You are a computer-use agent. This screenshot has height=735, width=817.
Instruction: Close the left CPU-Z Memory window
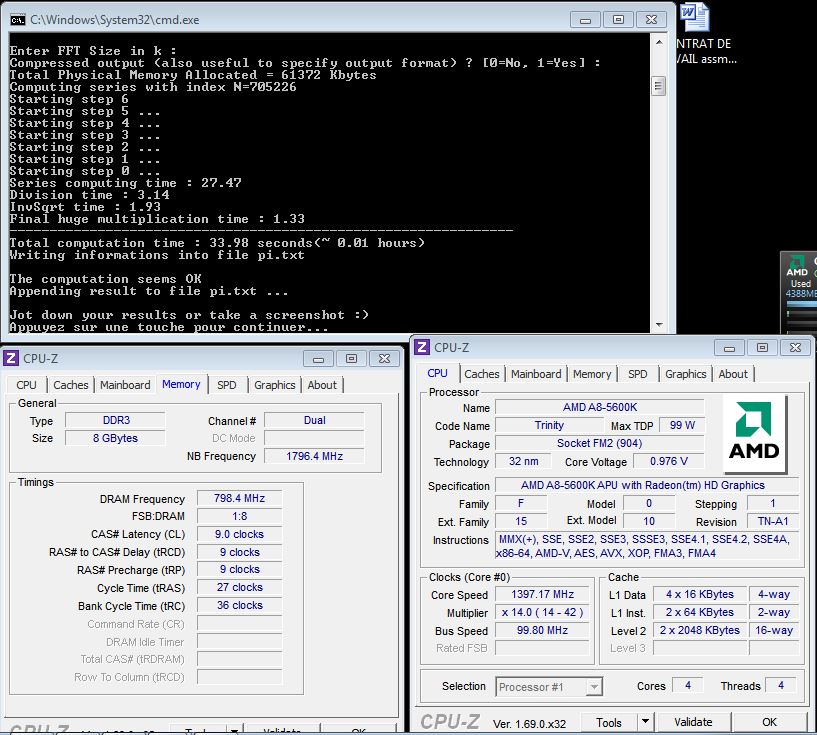tap(384, 358)
